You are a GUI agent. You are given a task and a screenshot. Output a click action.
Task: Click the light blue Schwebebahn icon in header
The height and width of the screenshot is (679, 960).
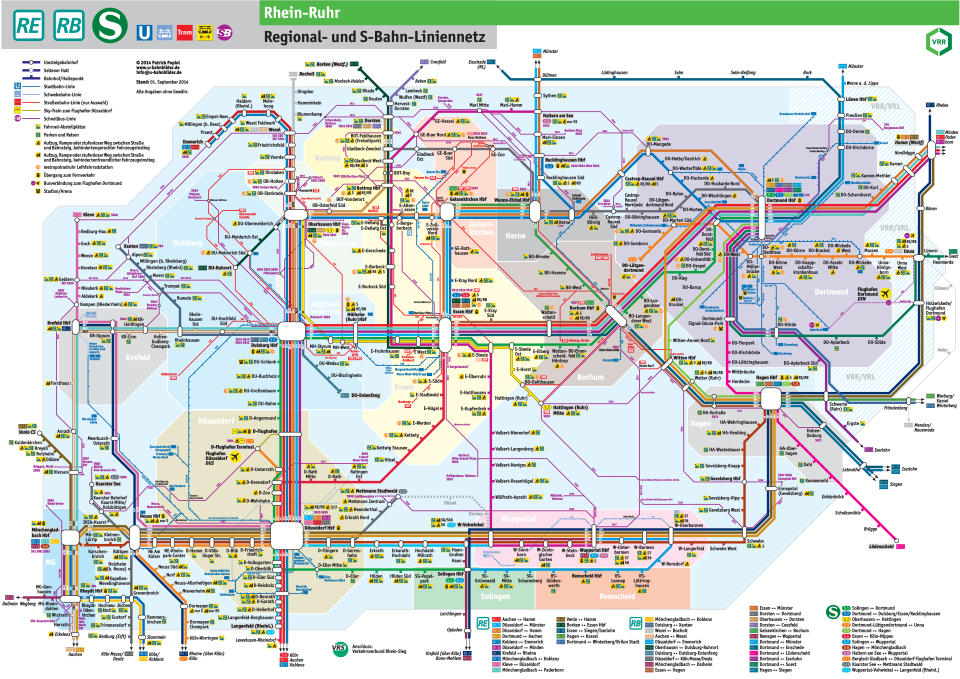point(164,32)
